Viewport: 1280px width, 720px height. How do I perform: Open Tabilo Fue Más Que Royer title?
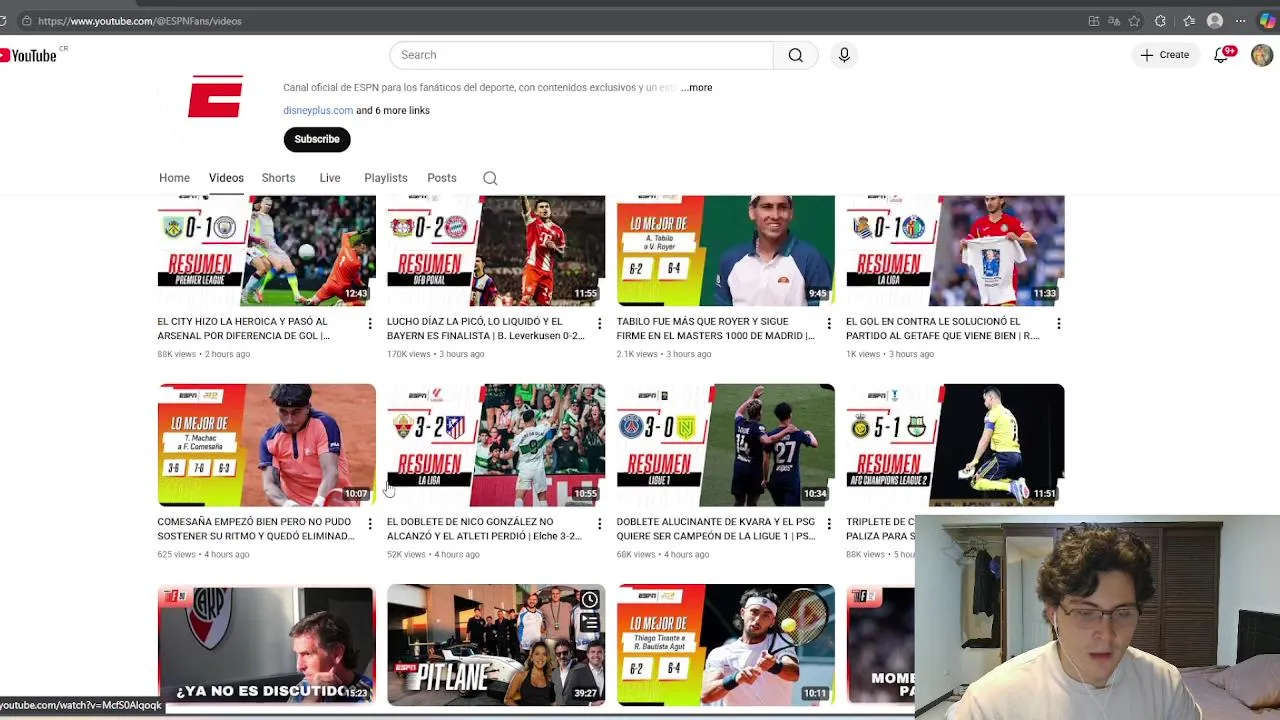click(x=715, y=329)
